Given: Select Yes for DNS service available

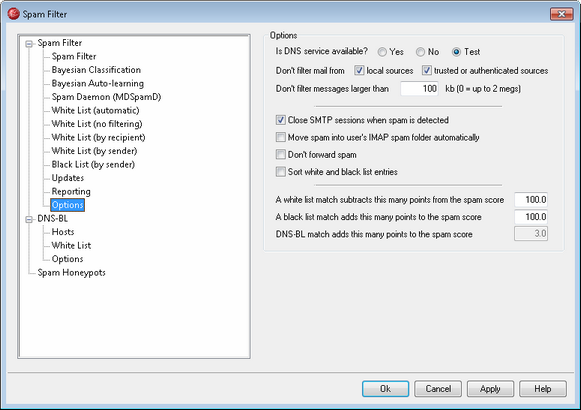Looking at the screenshot, I should click(x=382, y=52).
